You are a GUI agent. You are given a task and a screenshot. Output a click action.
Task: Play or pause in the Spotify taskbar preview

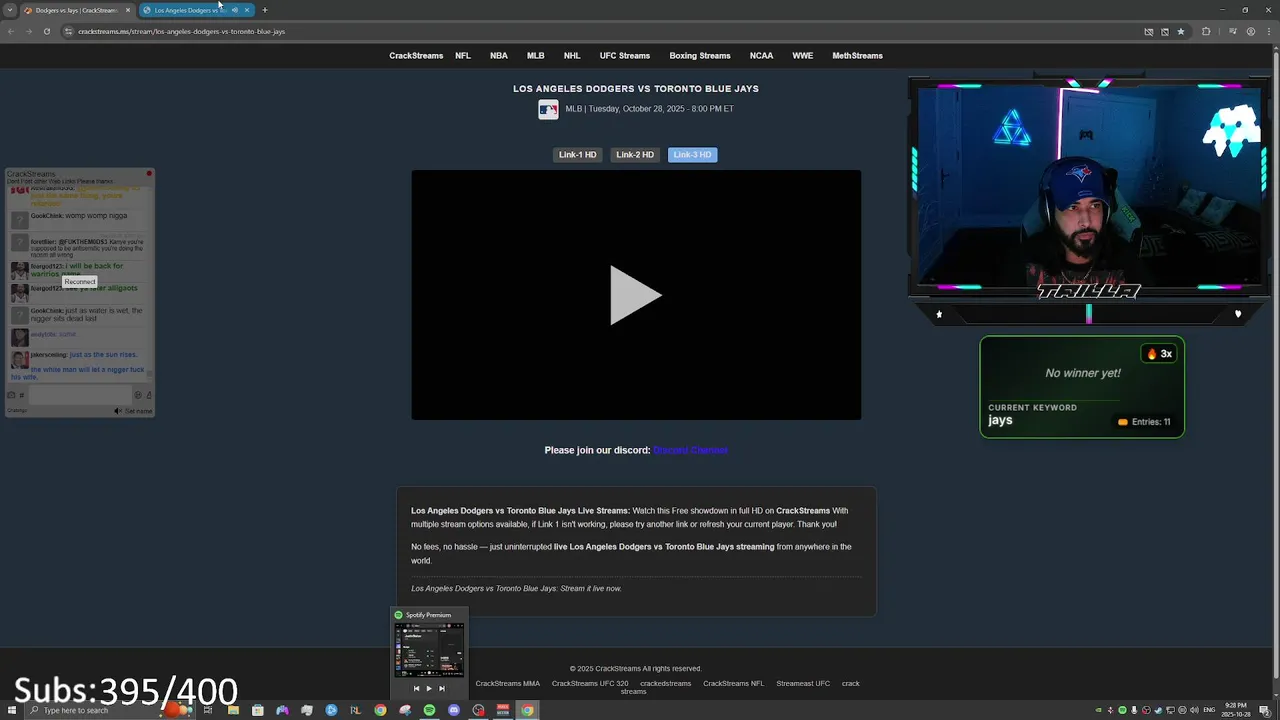(429, 688)
